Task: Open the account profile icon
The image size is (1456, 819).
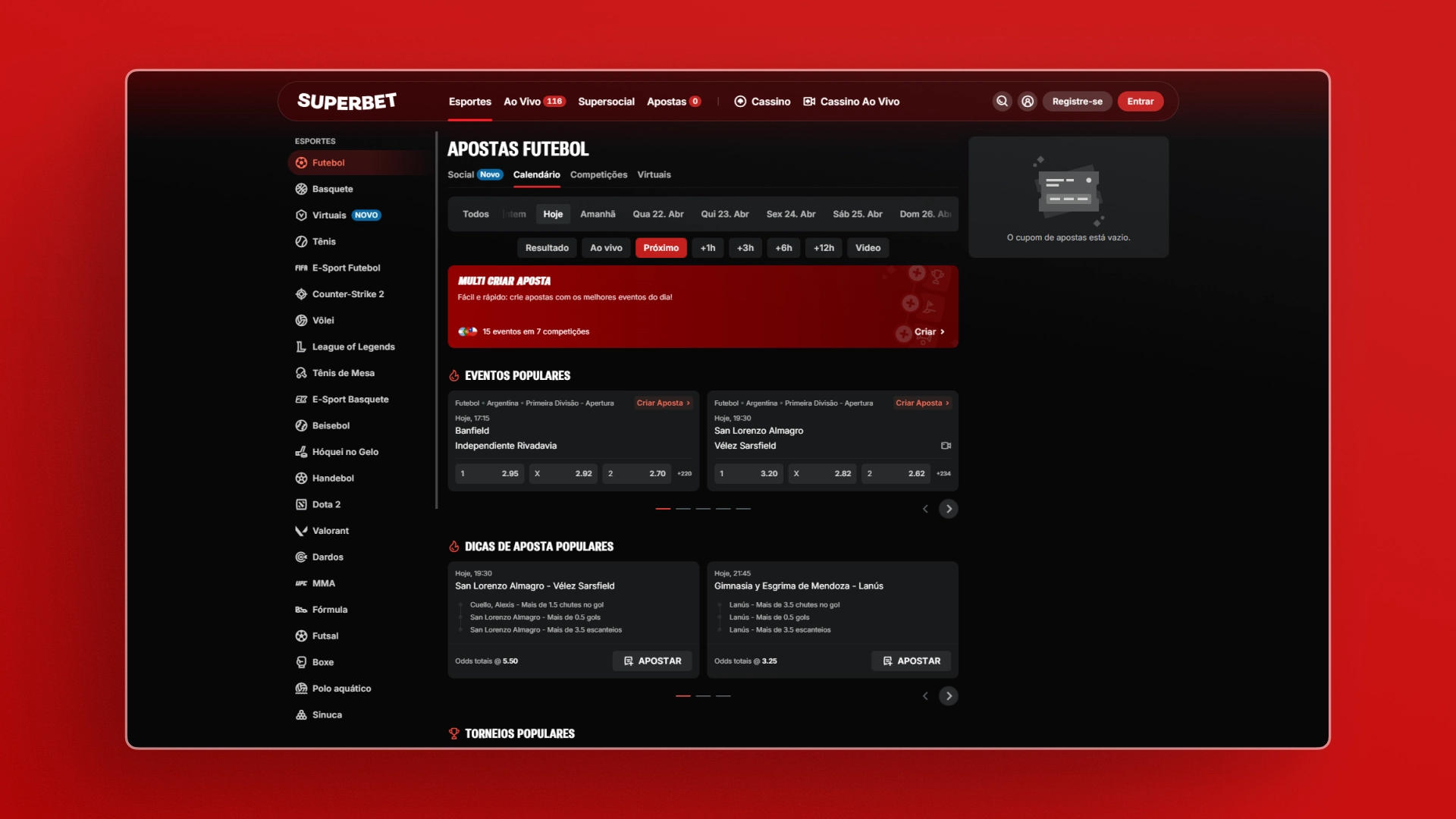Action: tap(1028, 101)
